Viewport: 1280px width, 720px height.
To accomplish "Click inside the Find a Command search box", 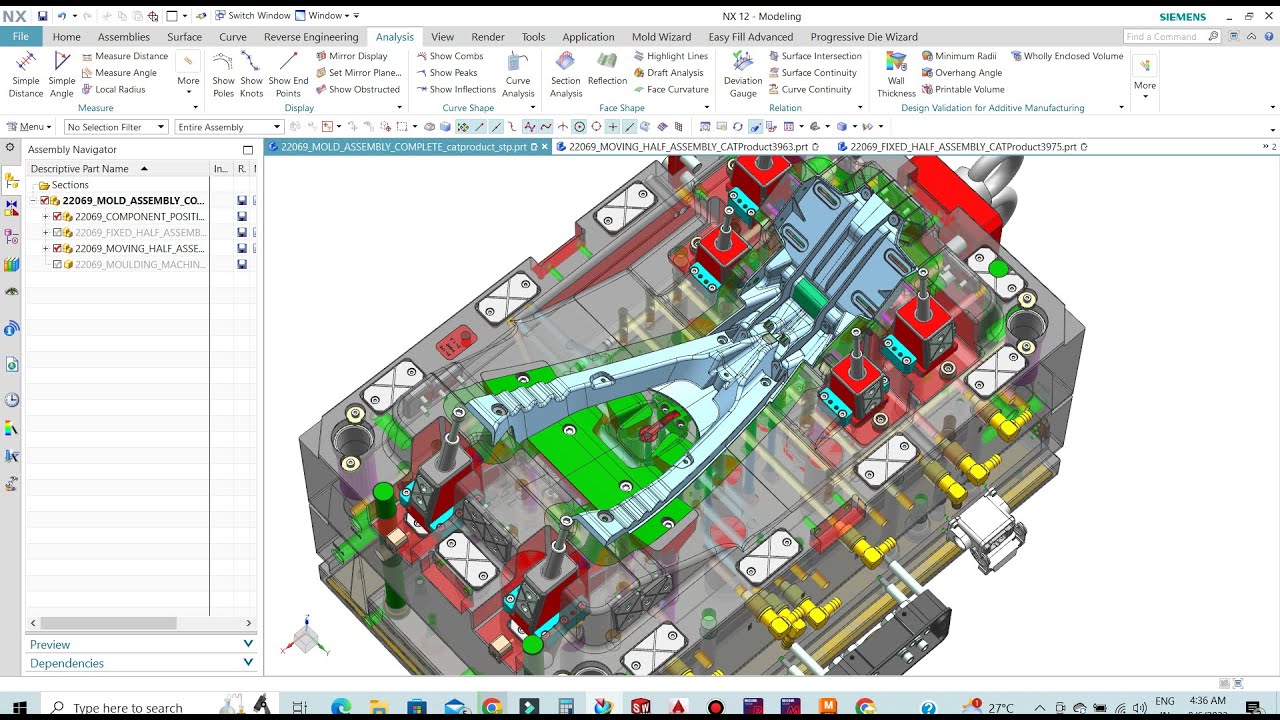I will click(1165, 37).
